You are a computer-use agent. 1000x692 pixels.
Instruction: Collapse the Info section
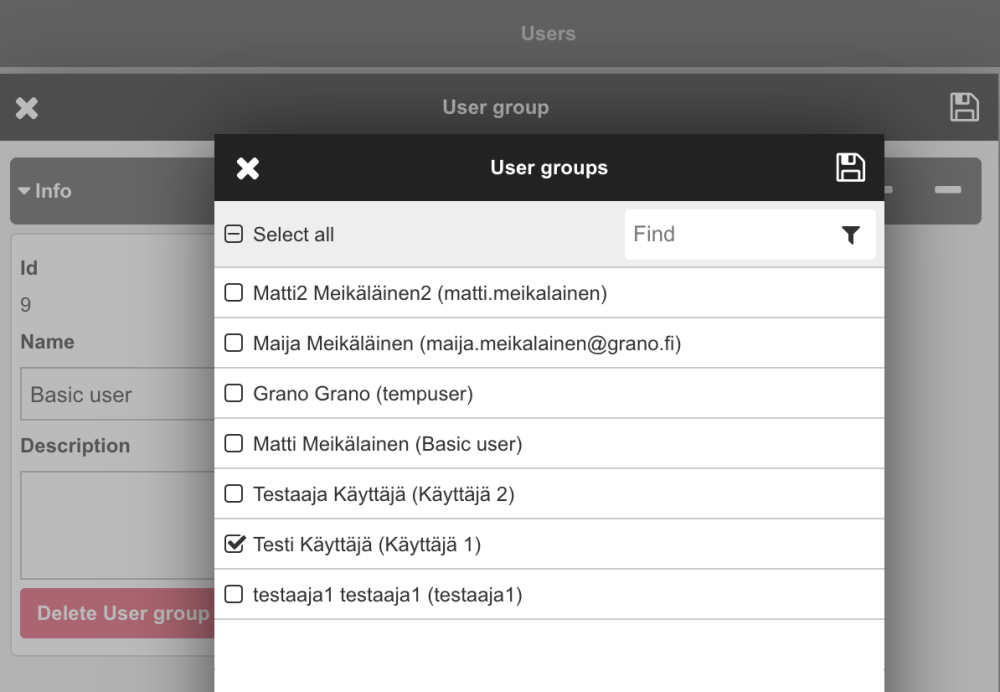pos(45,191)
